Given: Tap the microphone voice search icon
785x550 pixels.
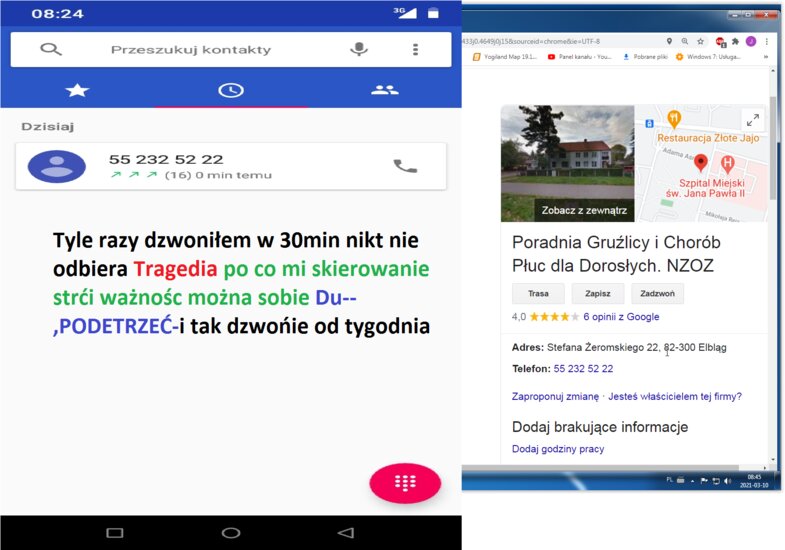Looking at the screenshot, I should click(358, 49).
